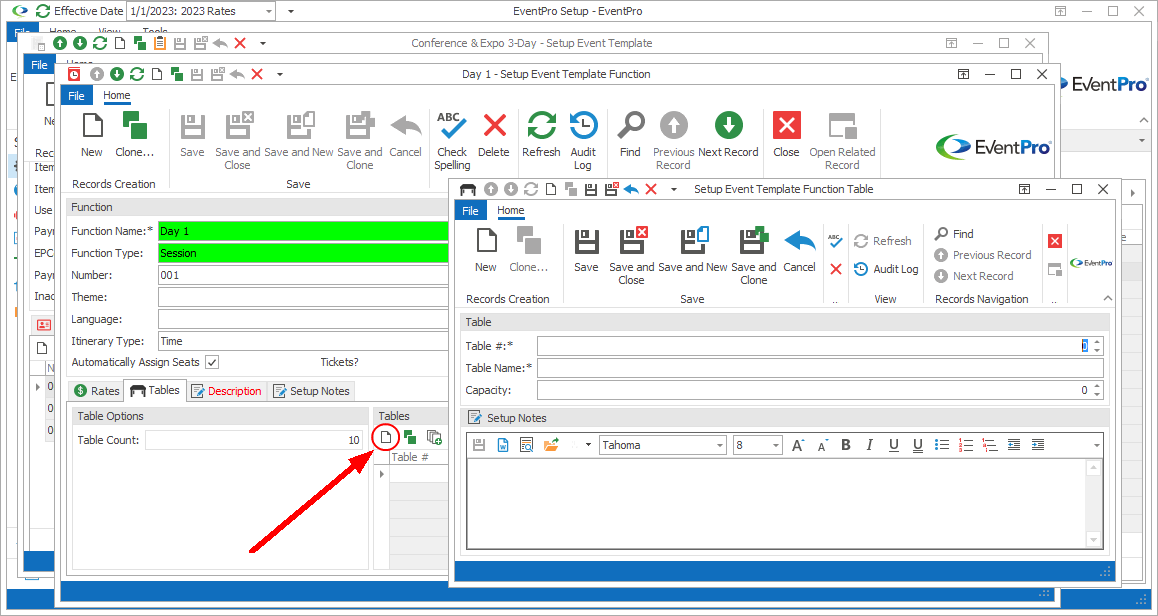This screenshot has width=1158, height=616.
Task: Click numbered list icon in Setup Notes toolbar
Action: (x=965, y=445)
